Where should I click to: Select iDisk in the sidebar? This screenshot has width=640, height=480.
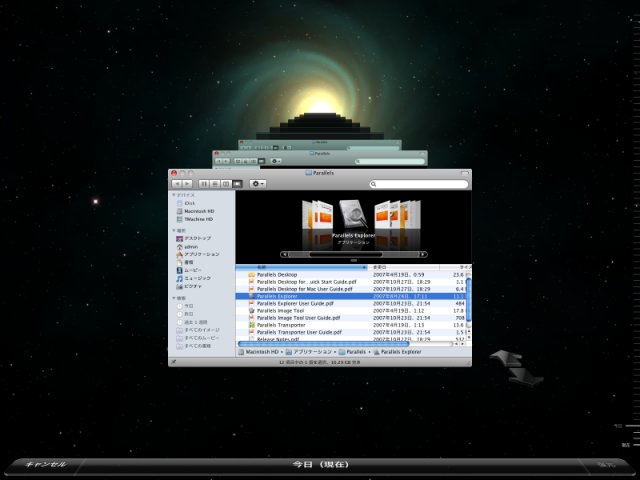click(x=186, y=203)
